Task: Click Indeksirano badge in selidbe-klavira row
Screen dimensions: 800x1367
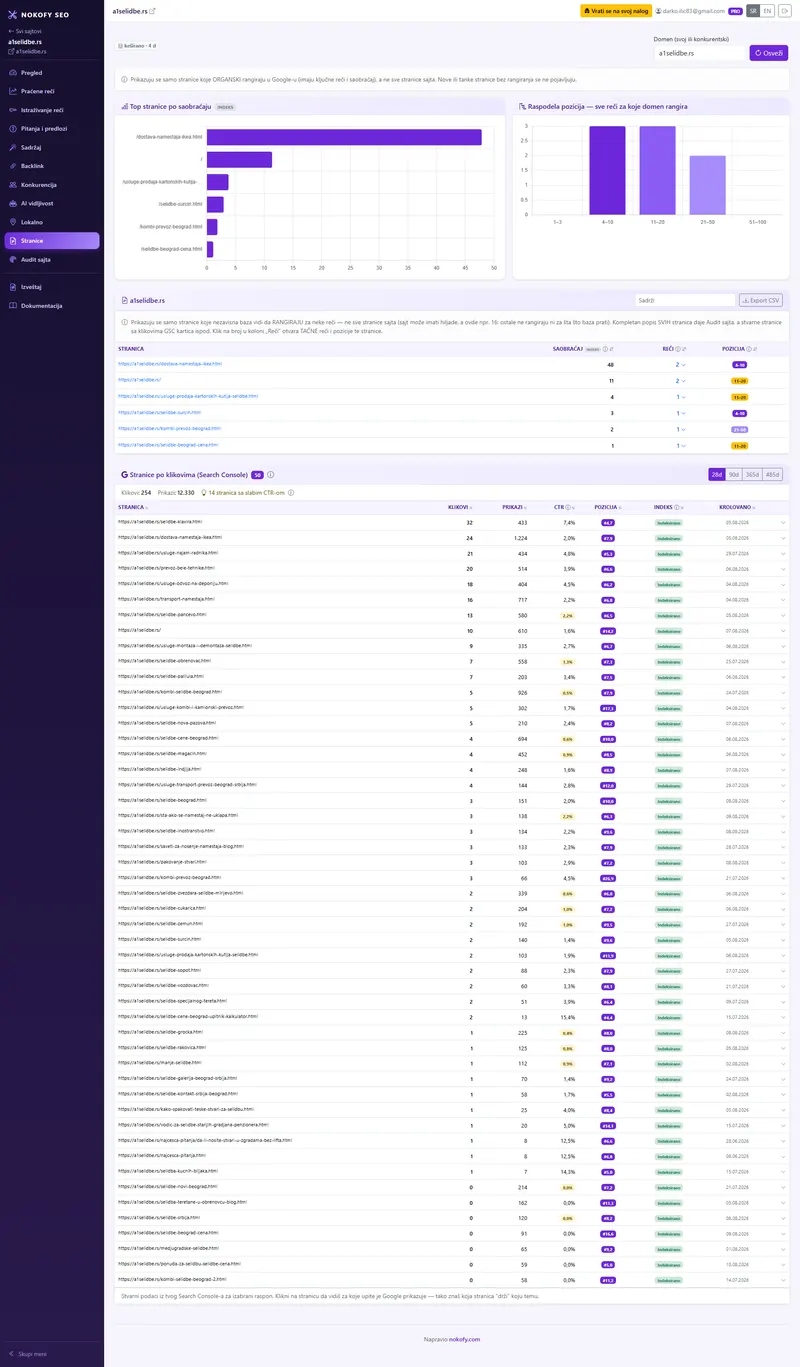Action: click(667, 522)
